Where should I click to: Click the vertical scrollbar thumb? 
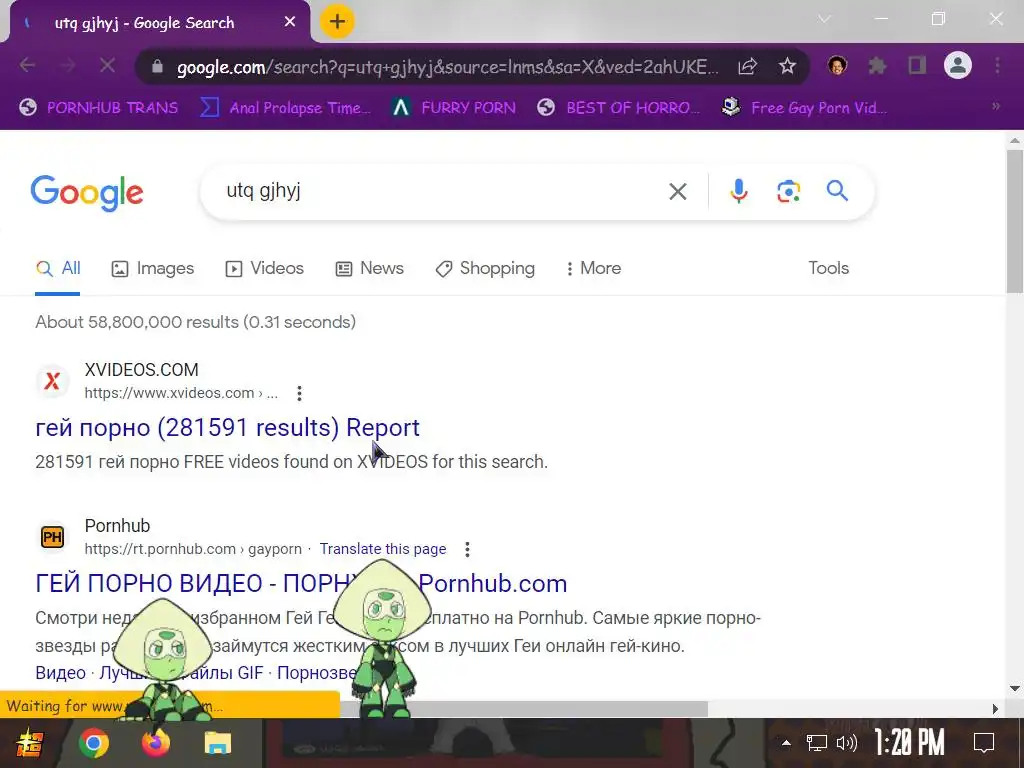(x=1014, y=222)
